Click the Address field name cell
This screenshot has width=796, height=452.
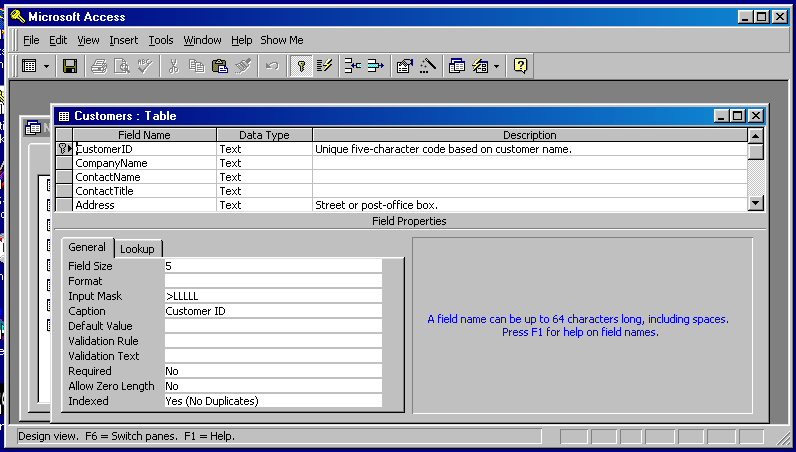click(x=145, y=205)
